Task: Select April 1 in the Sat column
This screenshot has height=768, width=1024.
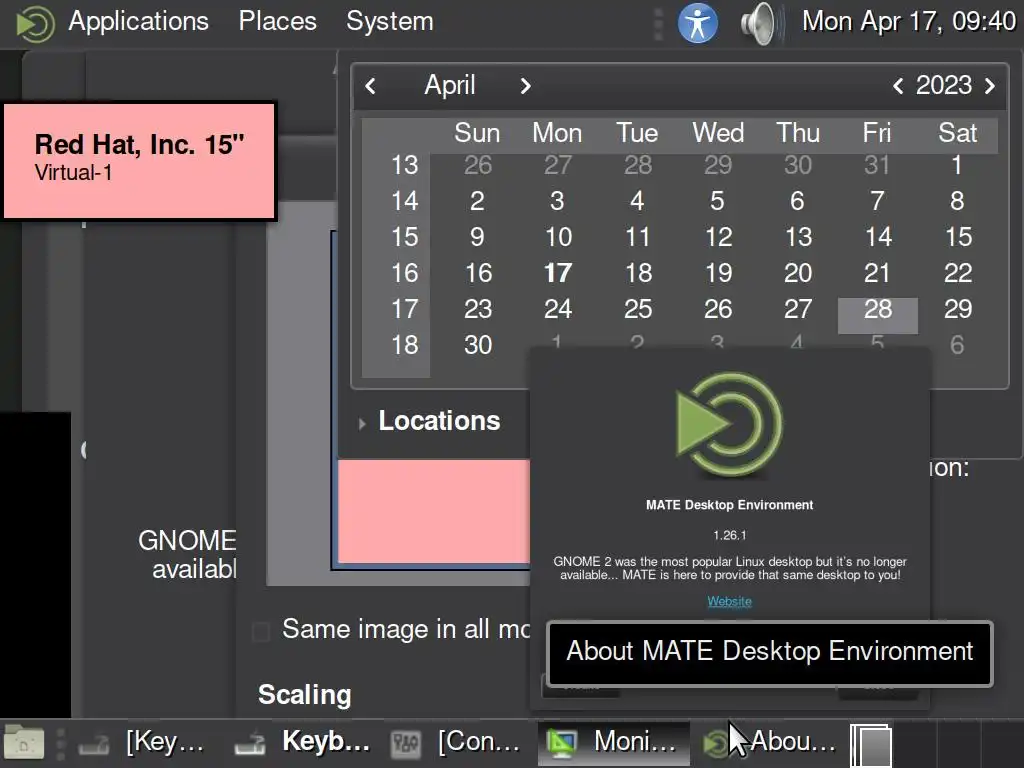Action: click(957, 165)
